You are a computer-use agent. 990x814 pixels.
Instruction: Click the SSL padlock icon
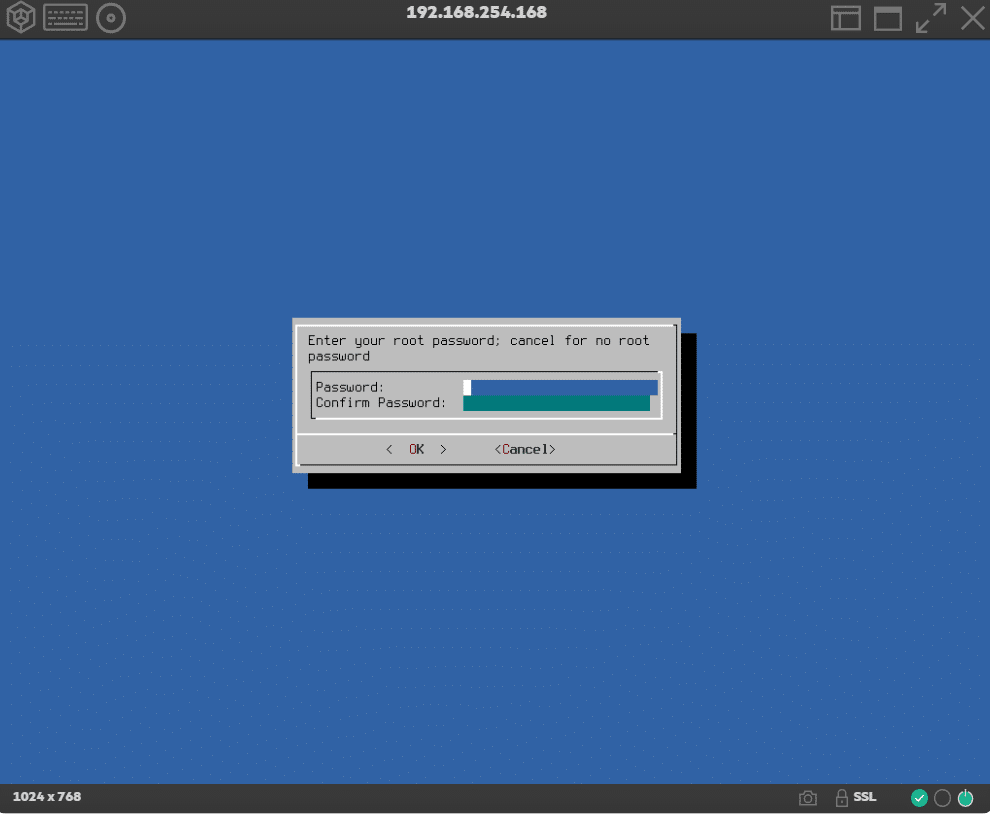coord(842,798)
